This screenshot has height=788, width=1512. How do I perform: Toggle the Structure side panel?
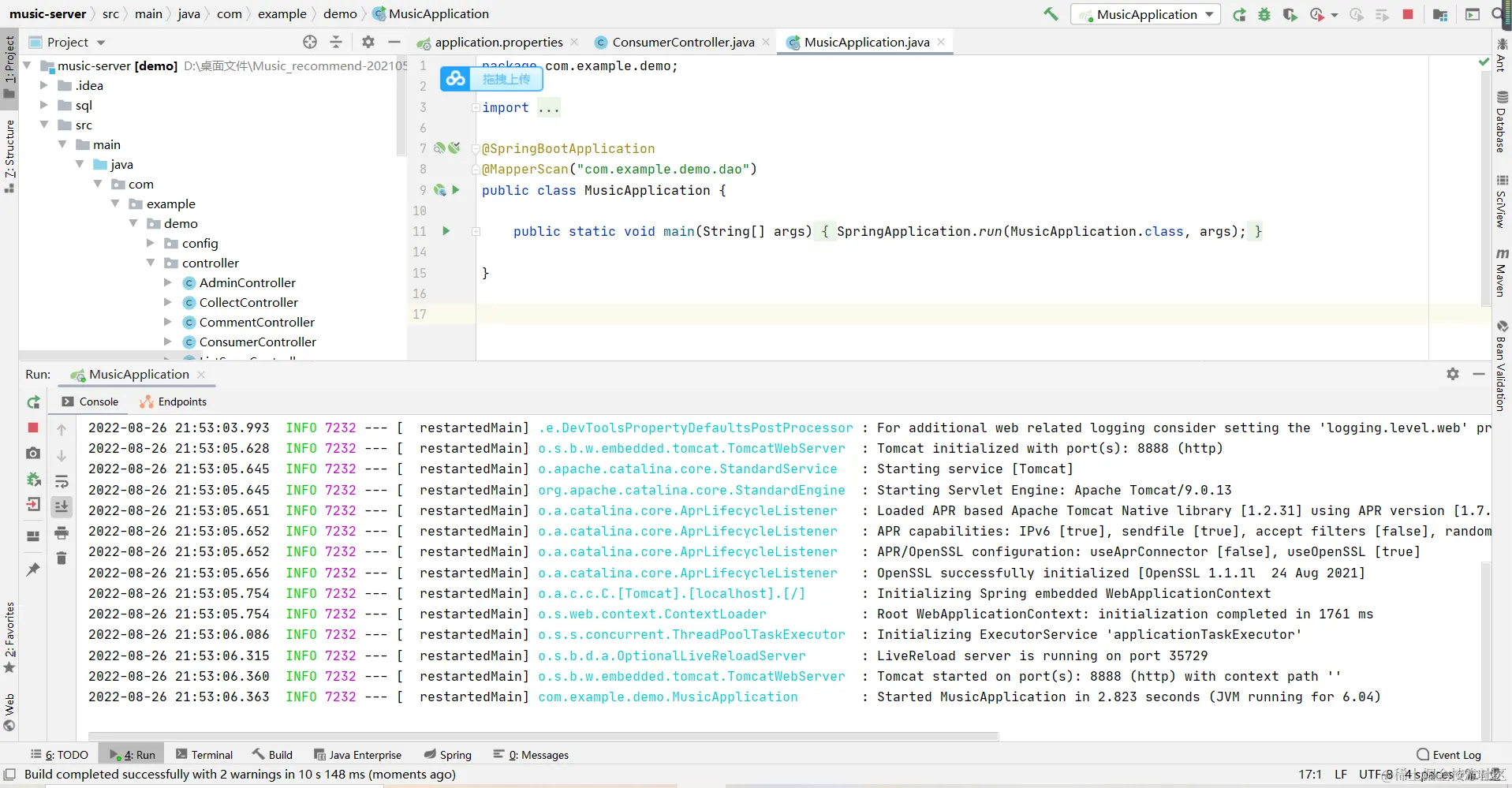pos(9,155)
